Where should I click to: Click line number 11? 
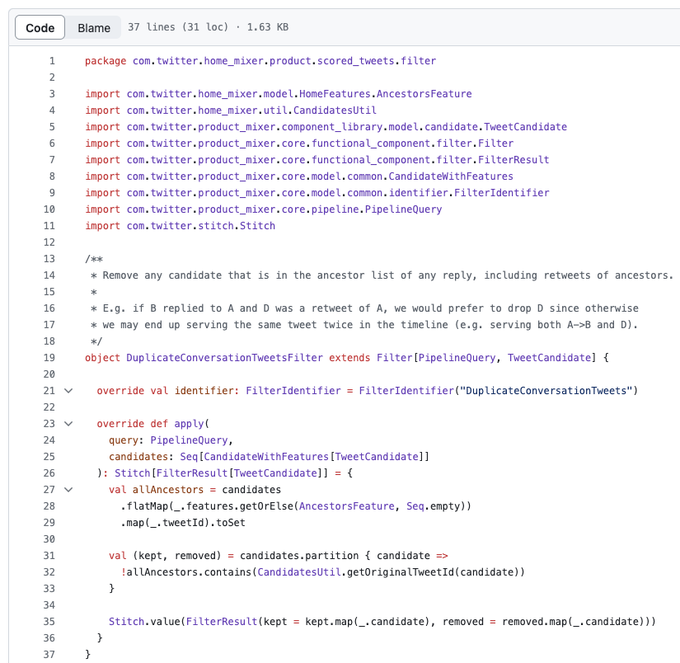coord(49,226)
